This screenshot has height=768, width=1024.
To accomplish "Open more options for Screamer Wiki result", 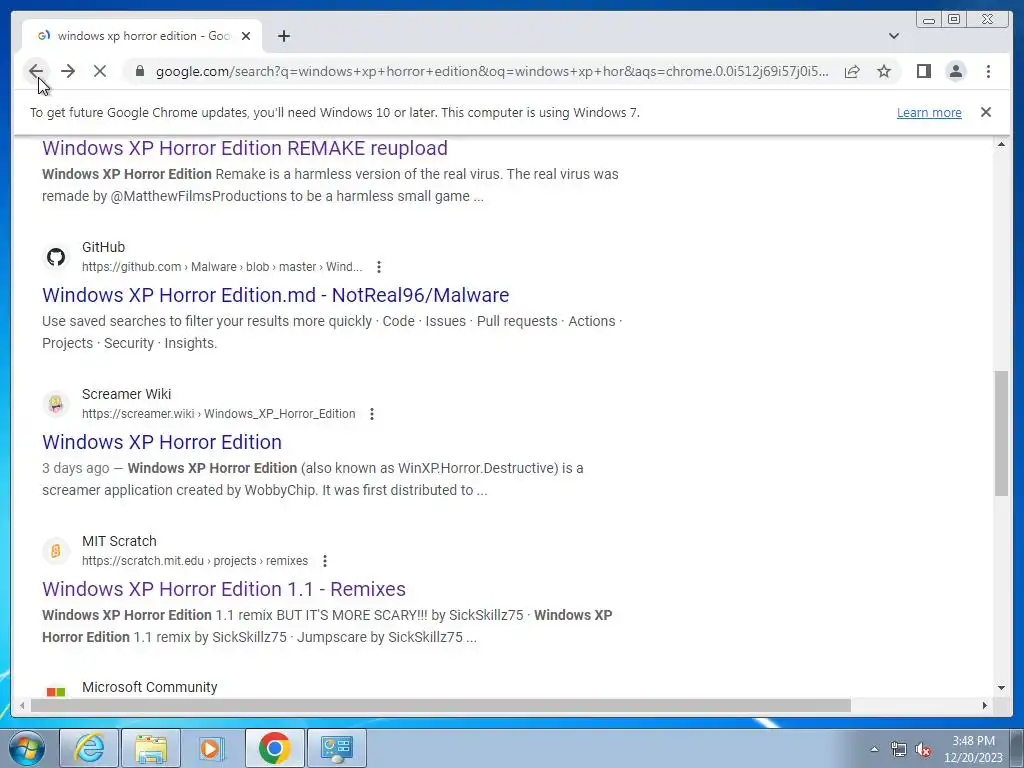I will tap(372, 413).
